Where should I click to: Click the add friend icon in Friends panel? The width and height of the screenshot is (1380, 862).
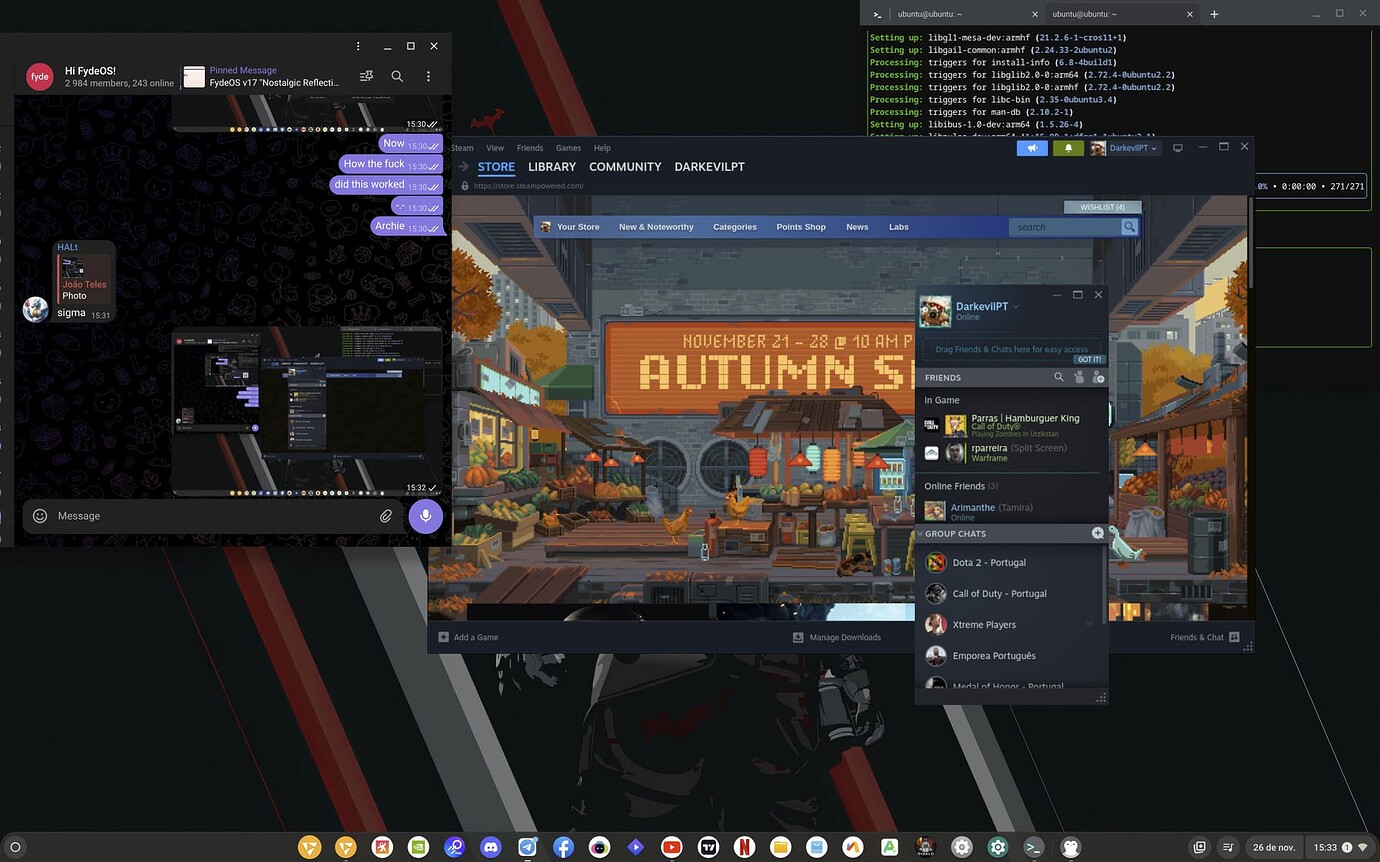click(1098, 377)
